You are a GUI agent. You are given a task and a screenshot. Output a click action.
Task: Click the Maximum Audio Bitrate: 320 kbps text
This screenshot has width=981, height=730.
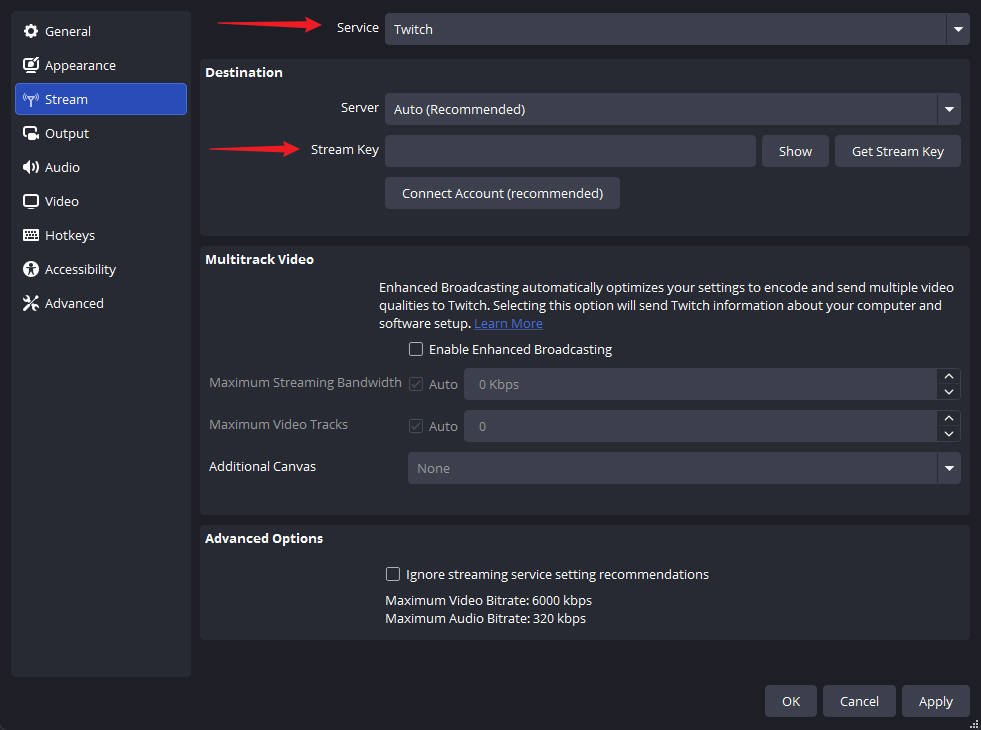point(485,619)
